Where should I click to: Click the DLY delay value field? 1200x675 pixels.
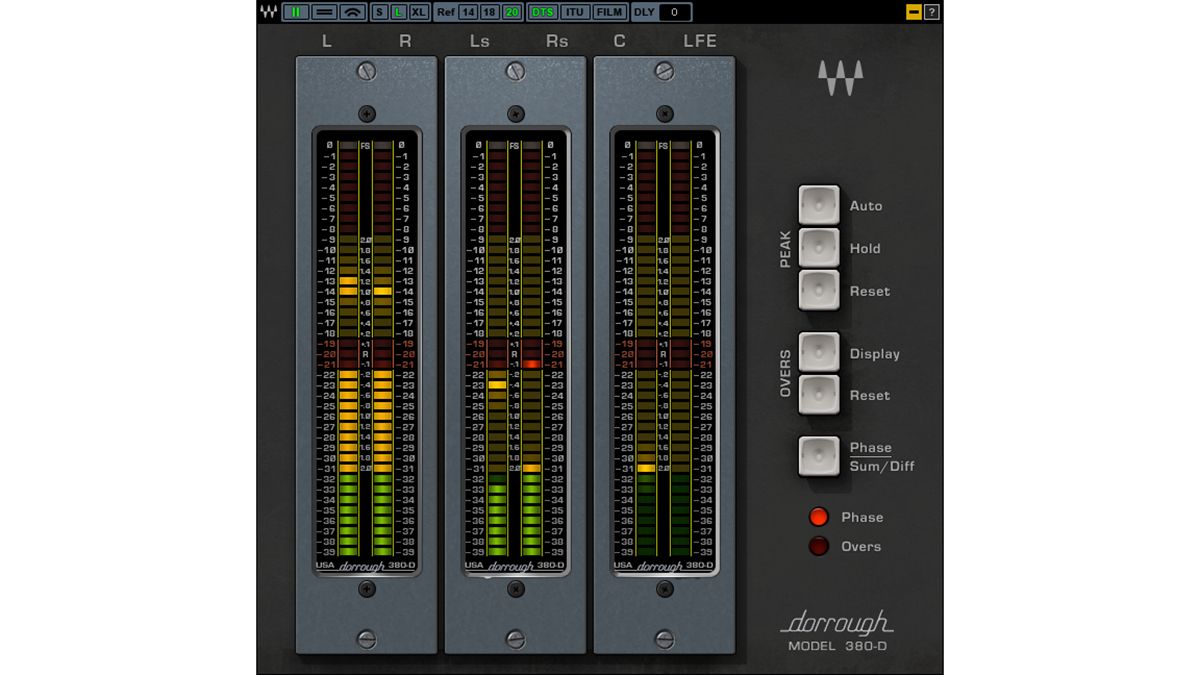point(675,12)
